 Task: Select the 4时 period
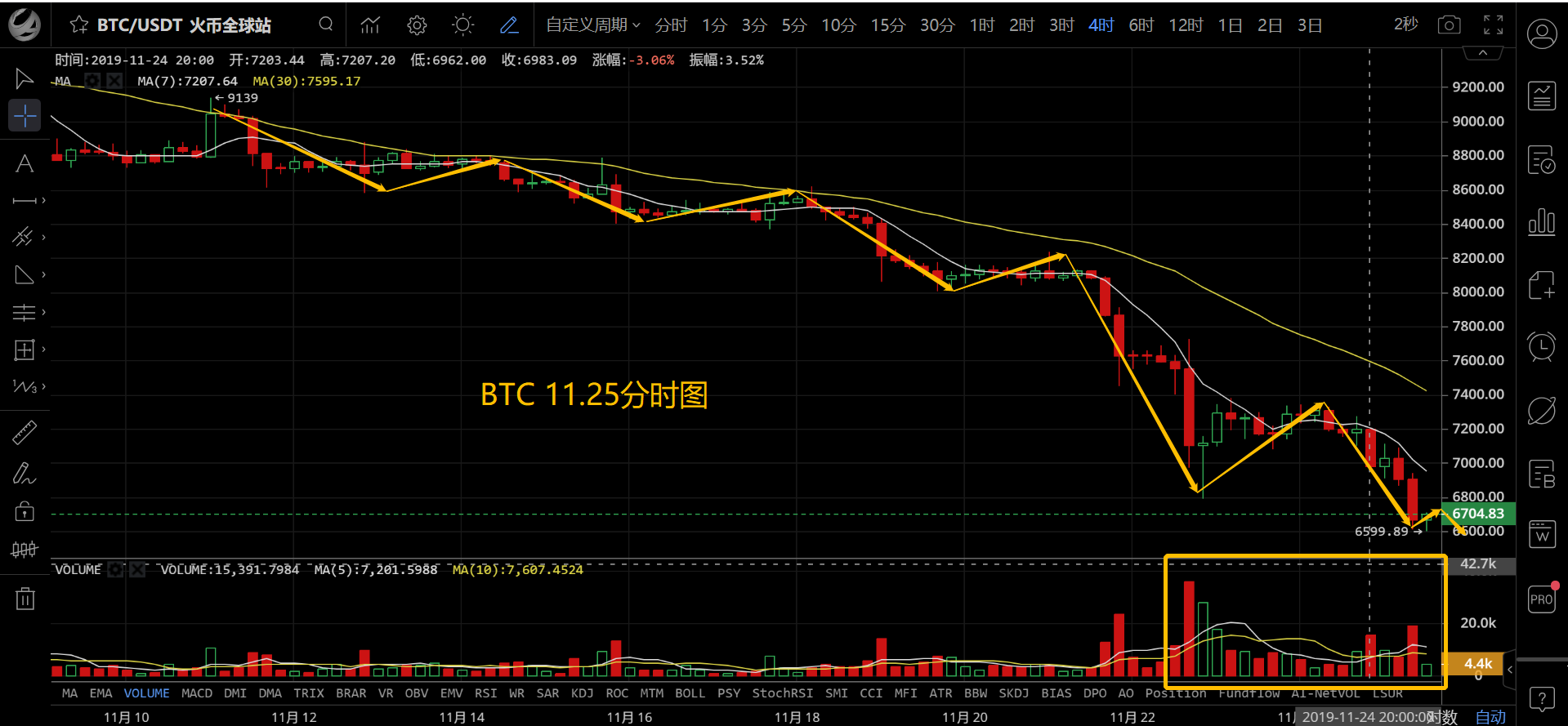tap(1101, 25)
